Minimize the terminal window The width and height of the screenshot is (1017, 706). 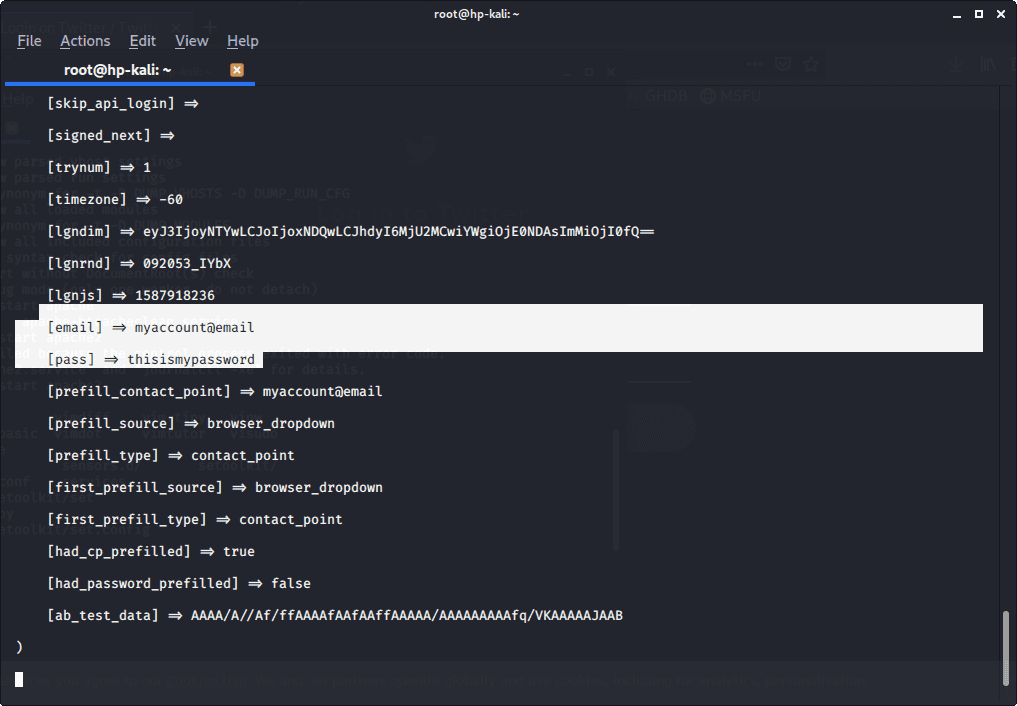(x=957, y=14)
